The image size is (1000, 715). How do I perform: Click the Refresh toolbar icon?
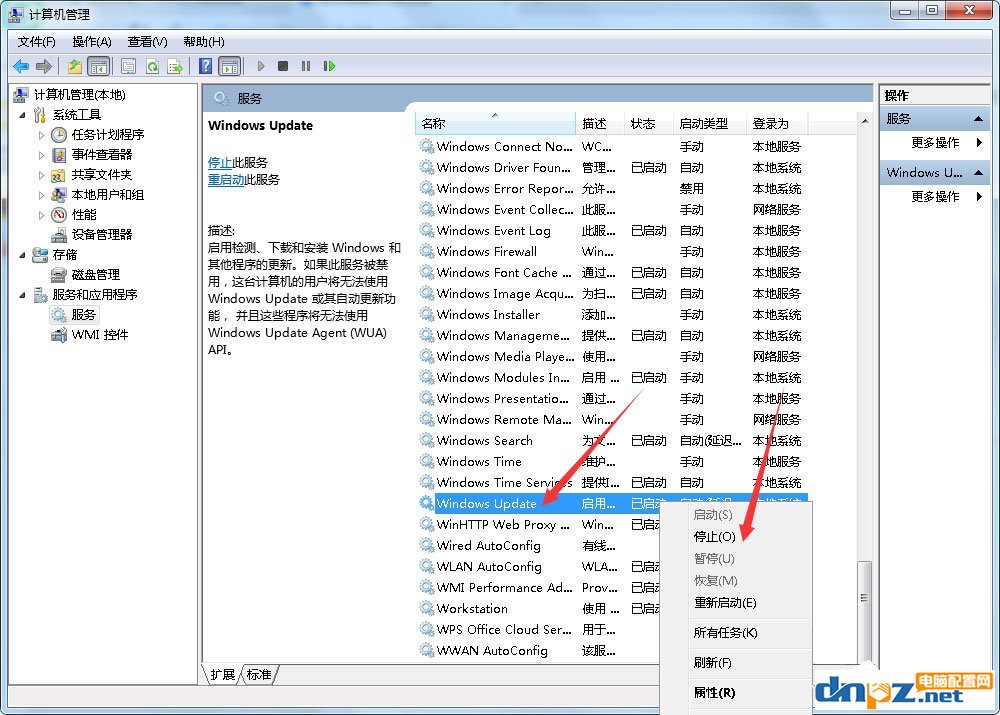(152, 66)
